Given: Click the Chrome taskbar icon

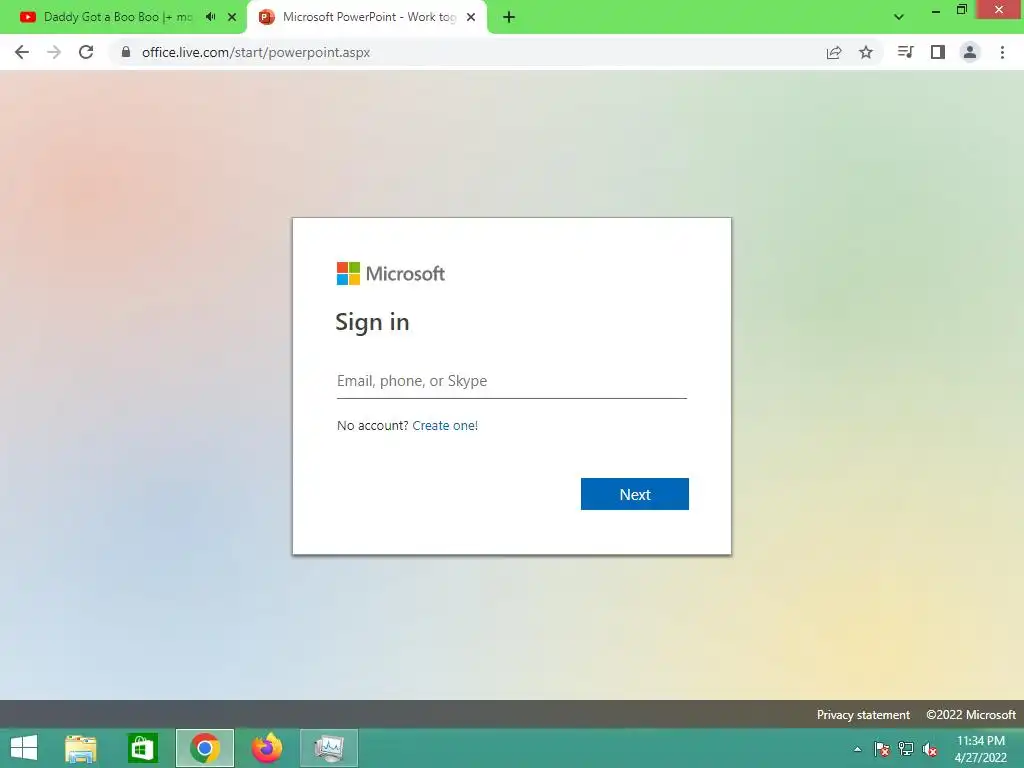Looking at the screenshot, I should (x=204, y=748).
